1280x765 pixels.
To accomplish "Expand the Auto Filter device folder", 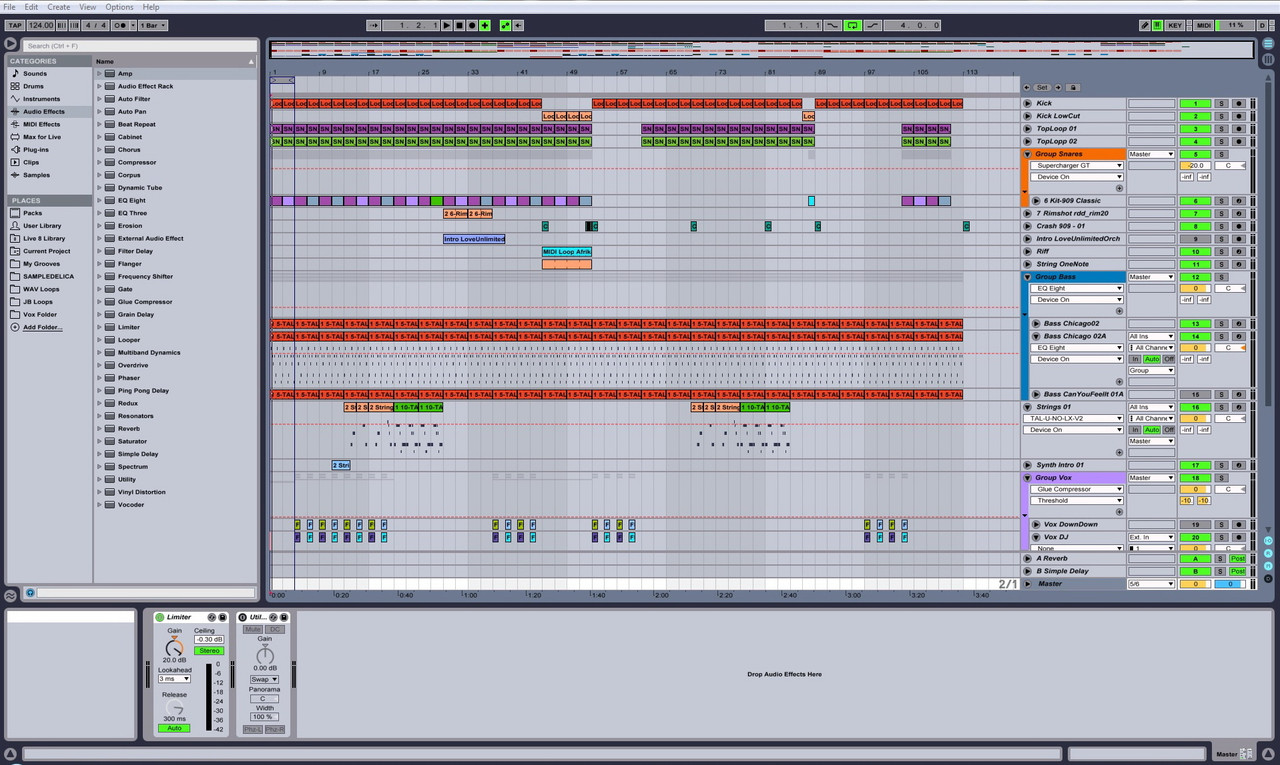I will coord(100,99).
